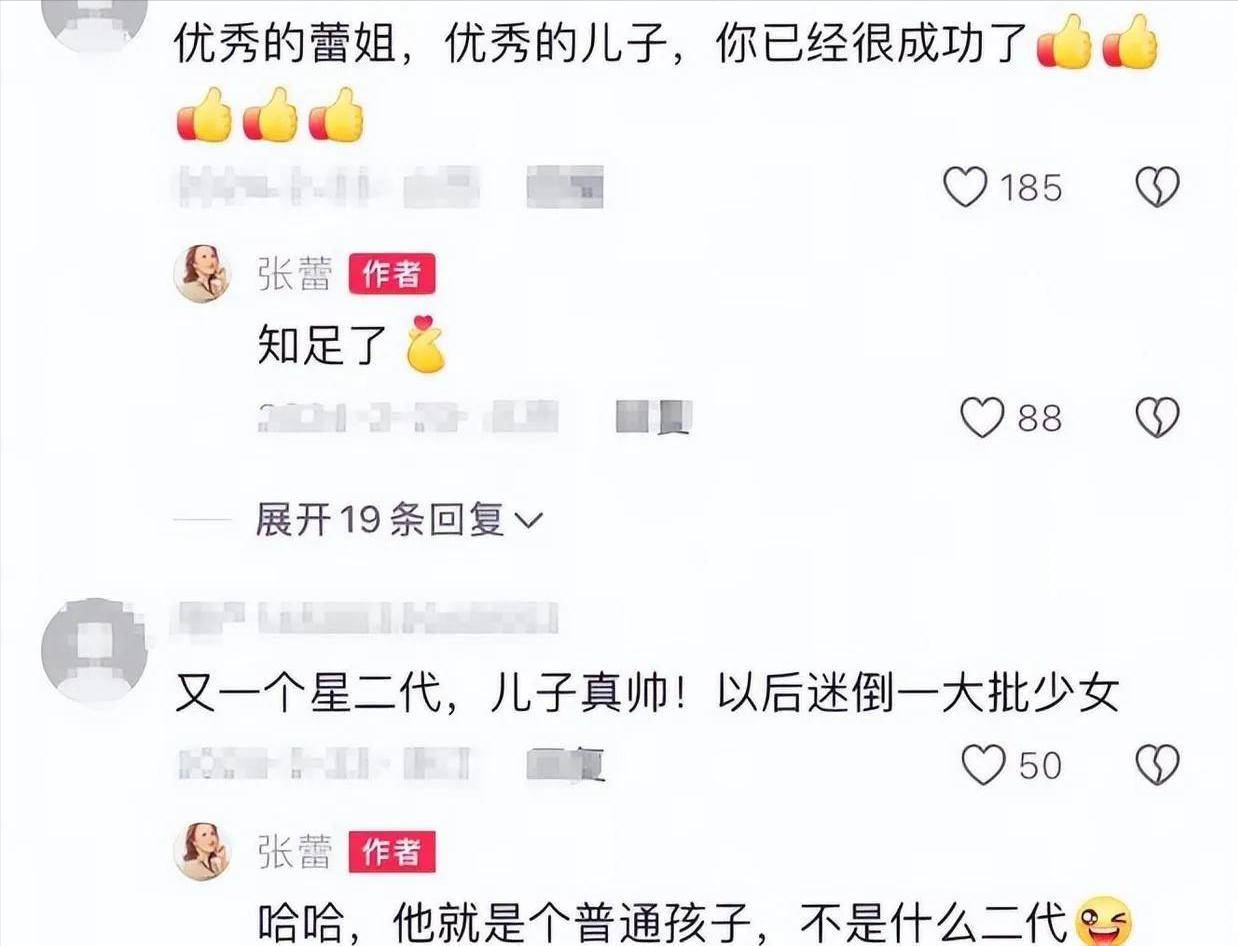Open blurred username above 又一个星二代 comment
Screen dimensions: 1238x946
(x=366, y=620)
